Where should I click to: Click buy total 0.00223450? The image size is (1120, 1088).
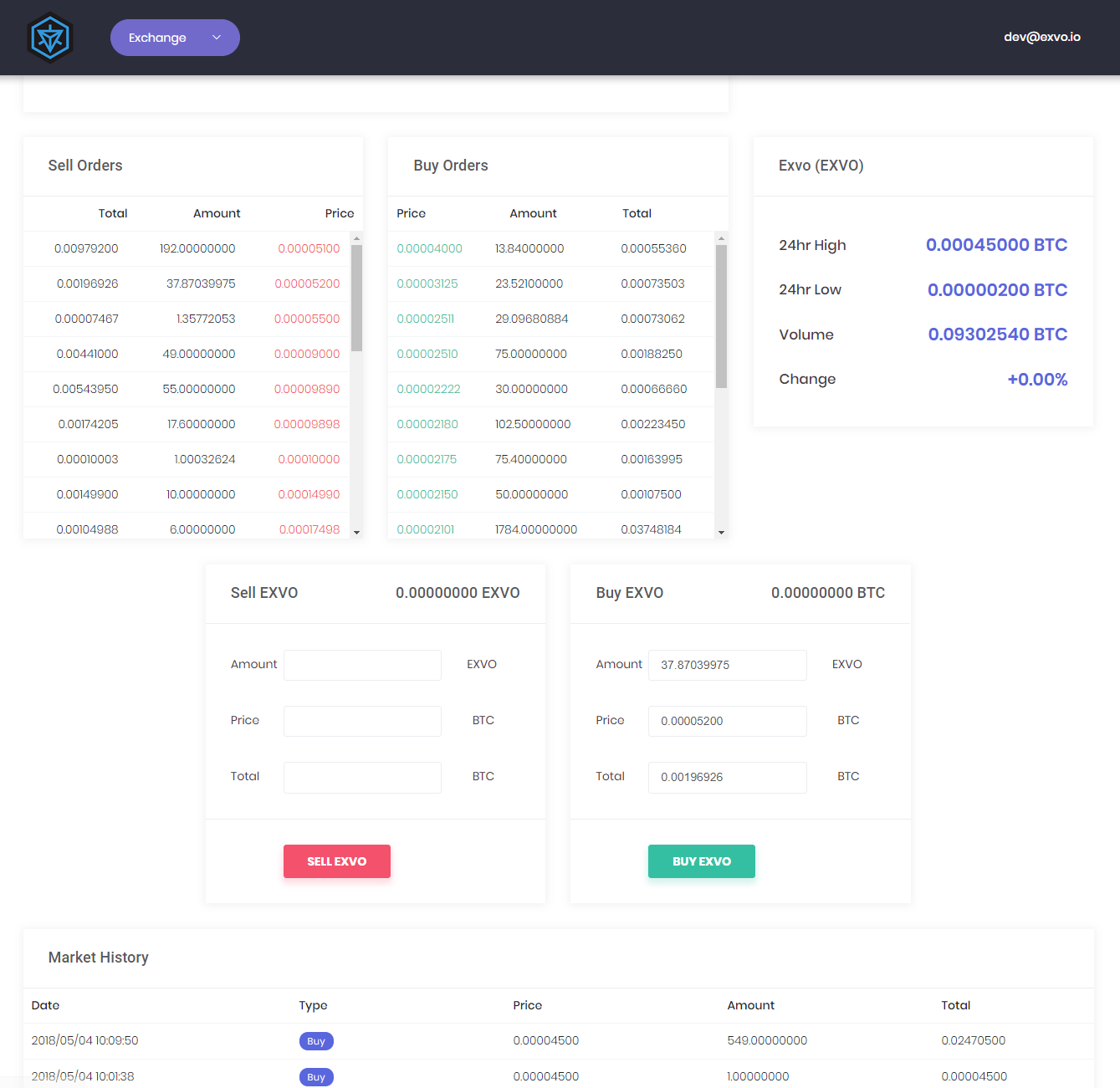(653, 424)
